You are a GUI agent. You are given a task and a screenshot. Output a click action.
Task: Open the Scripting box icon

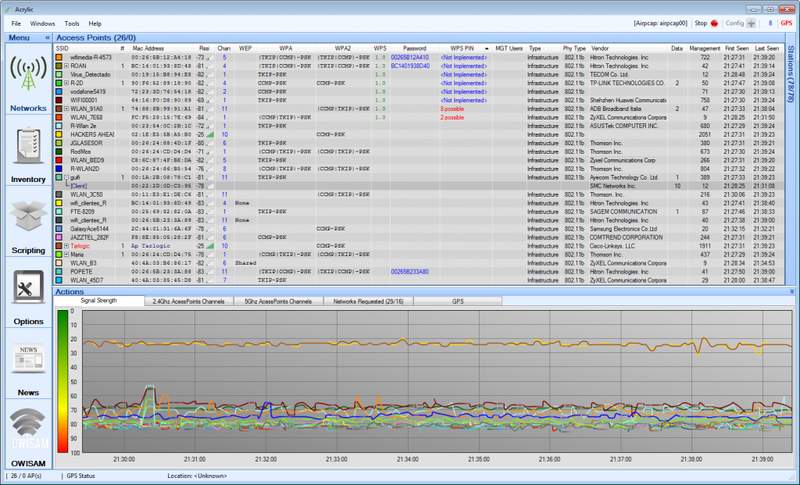click(28, 216)
